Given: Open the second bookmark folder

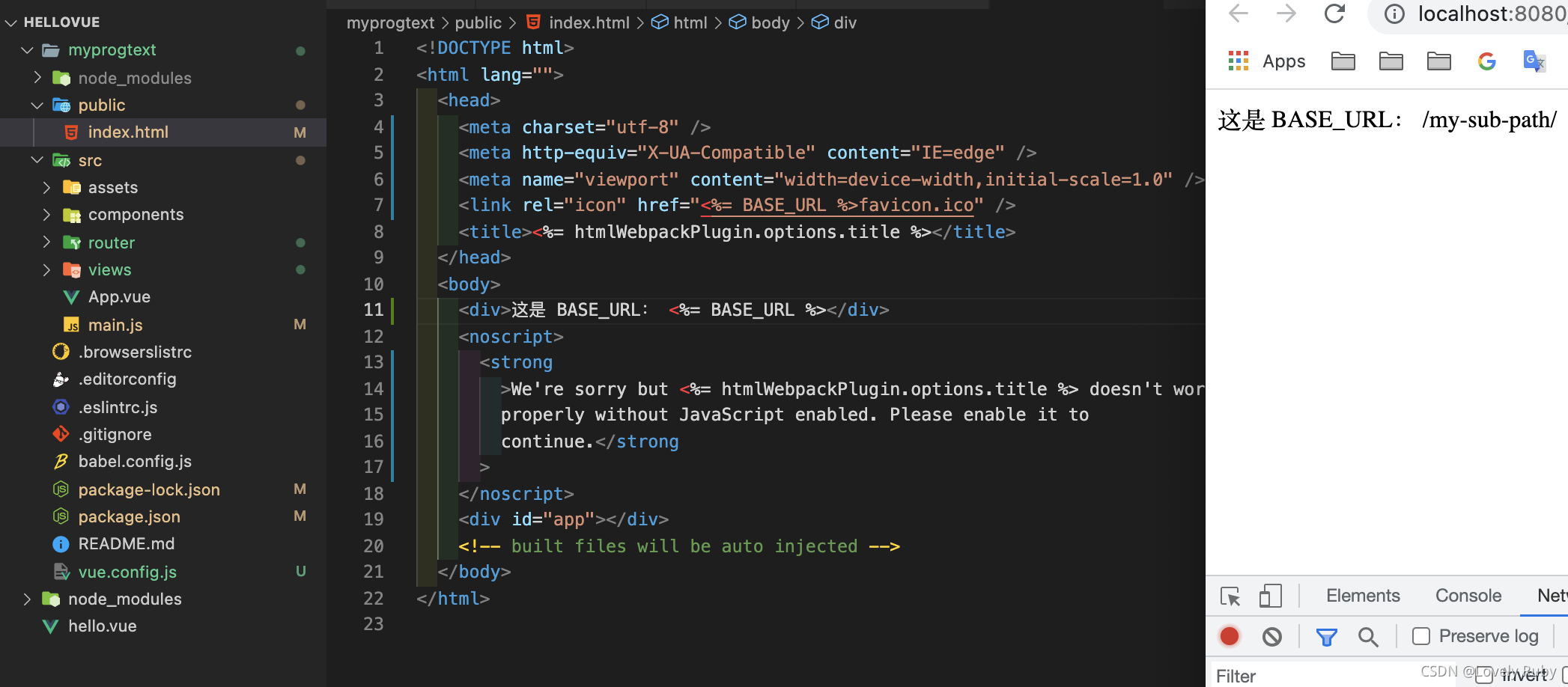Looking at the screenshot, I should (1391, 61).
